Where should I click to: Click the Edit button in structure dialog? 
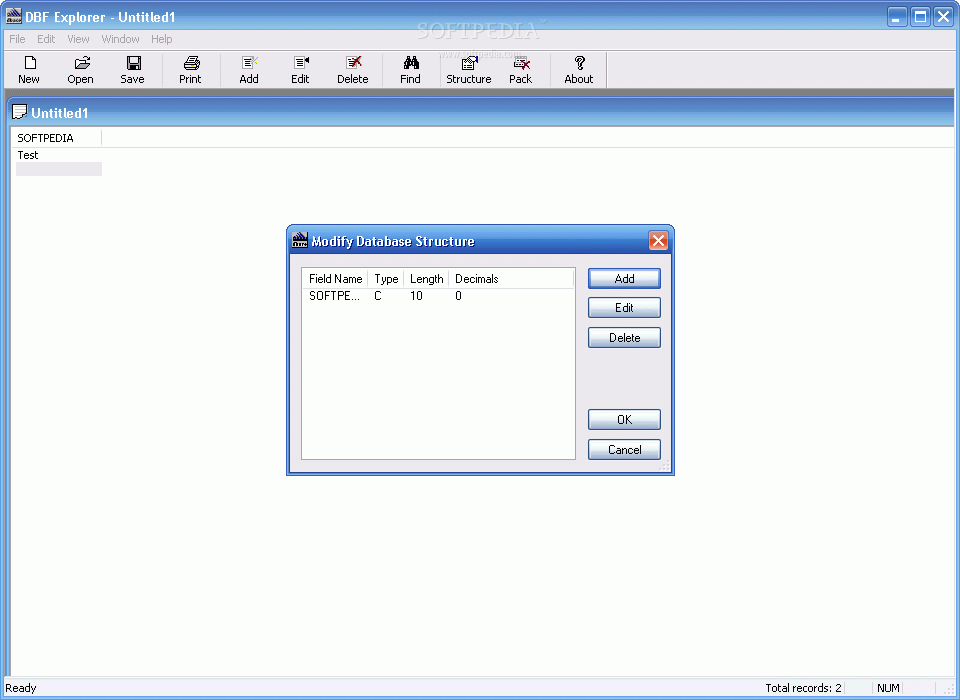click(624, 308)
